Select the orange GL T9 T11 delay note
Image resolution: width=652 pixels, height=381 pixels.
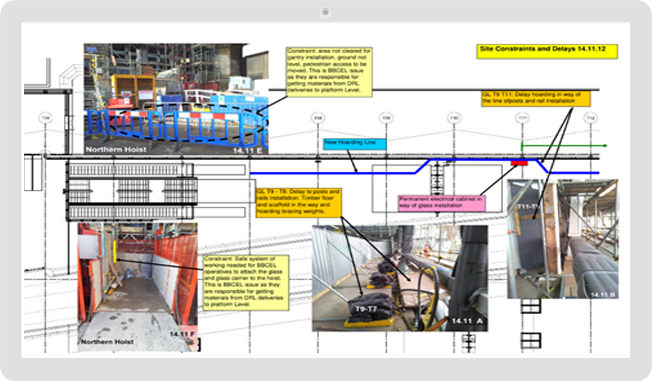(x=536, y=99)
